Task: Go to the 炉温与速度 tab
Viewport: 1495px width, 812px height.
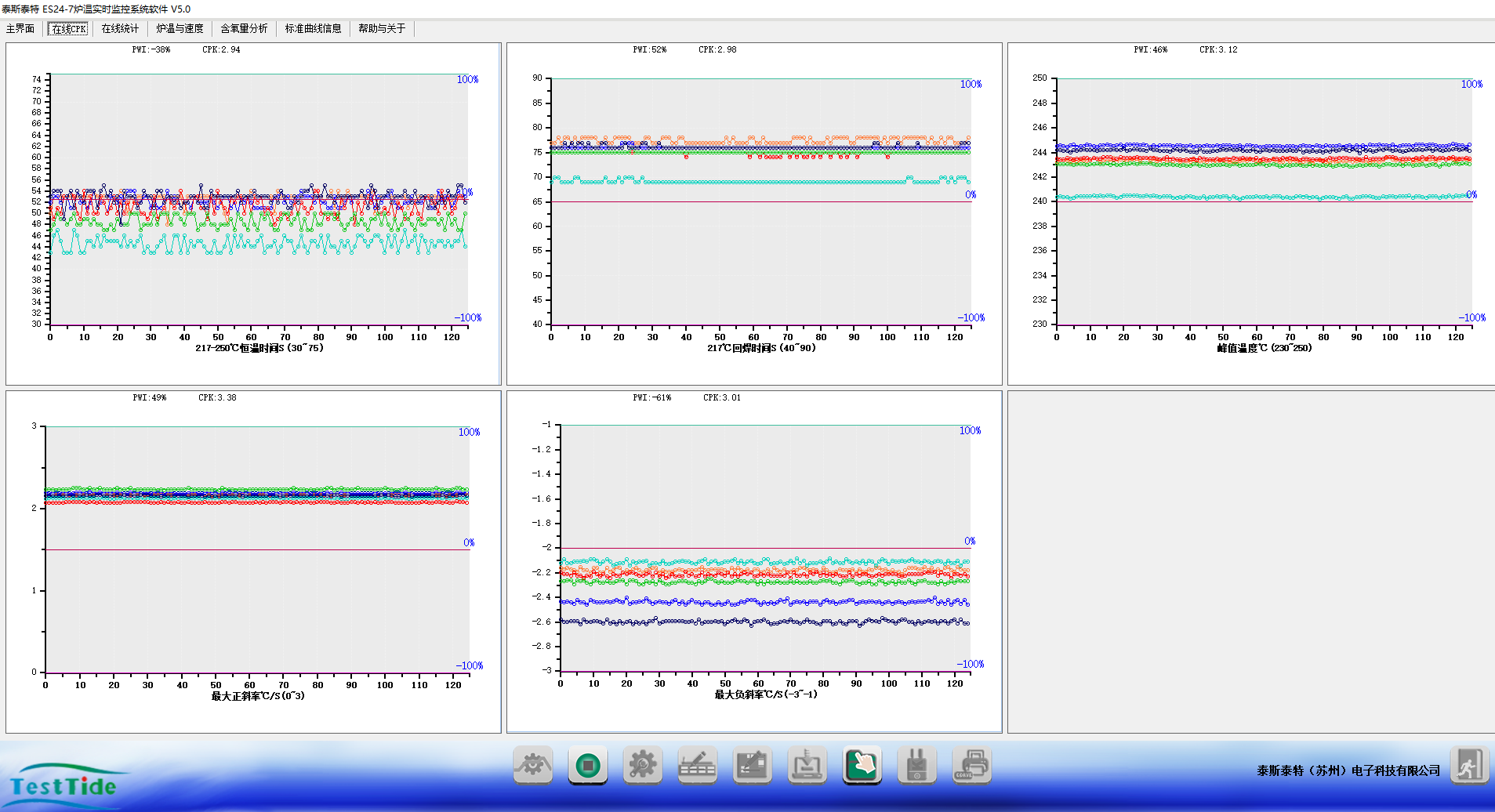Action: tap(180, 29)
